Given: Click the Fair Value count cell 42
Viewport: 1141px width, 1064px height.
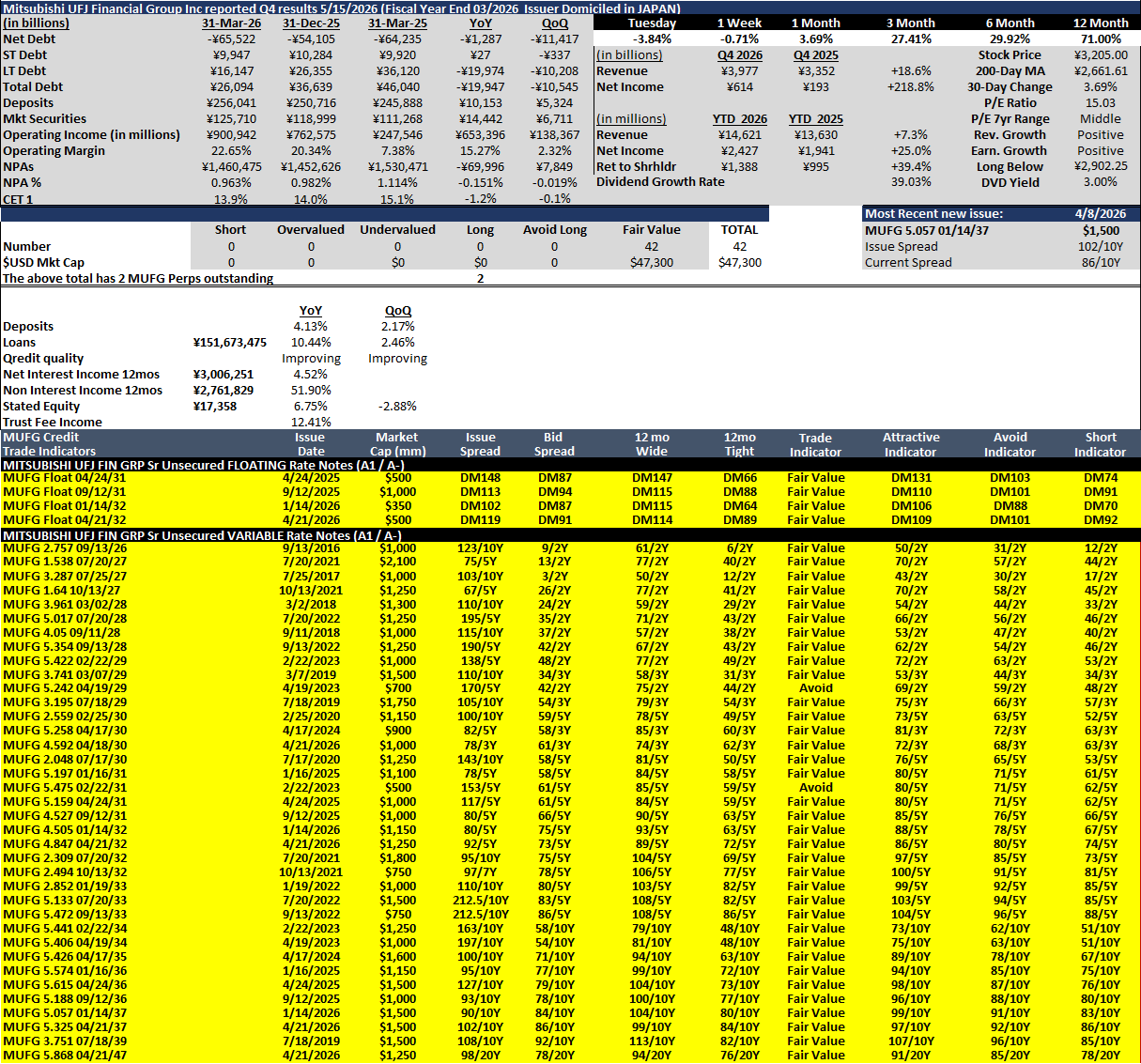Looking at the screenshot, I should point(652,246).
